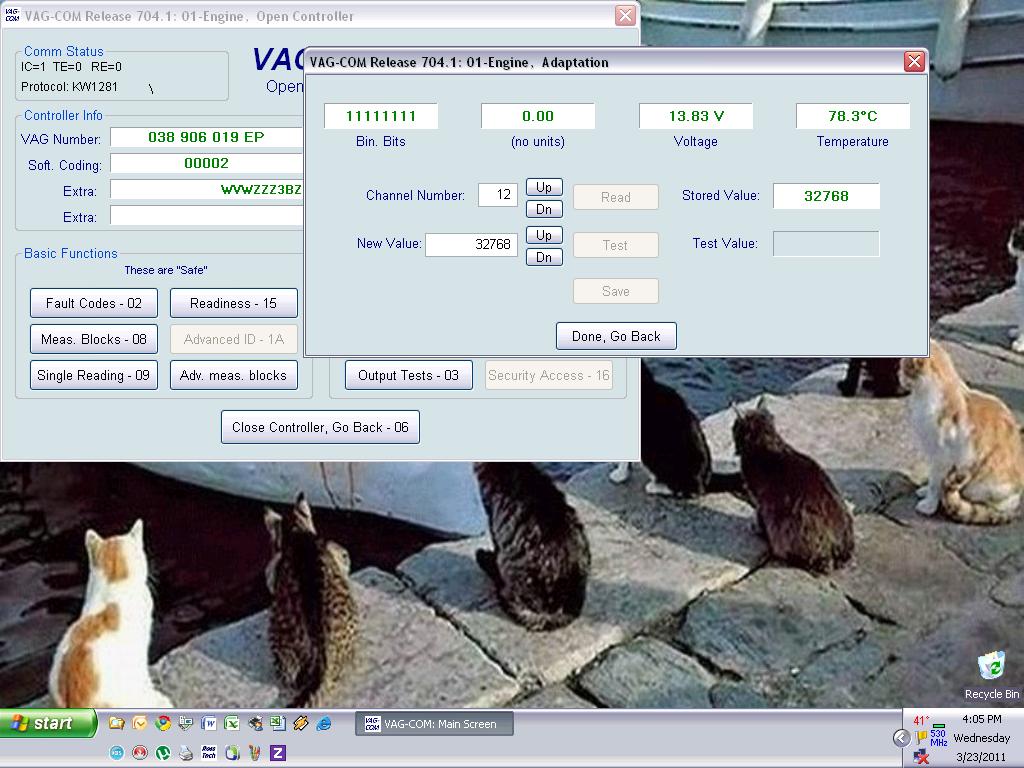Open Readiness - 15 function
This screenshot has width=1024, height=768.
pyautogui.click(x=233, y=303)
